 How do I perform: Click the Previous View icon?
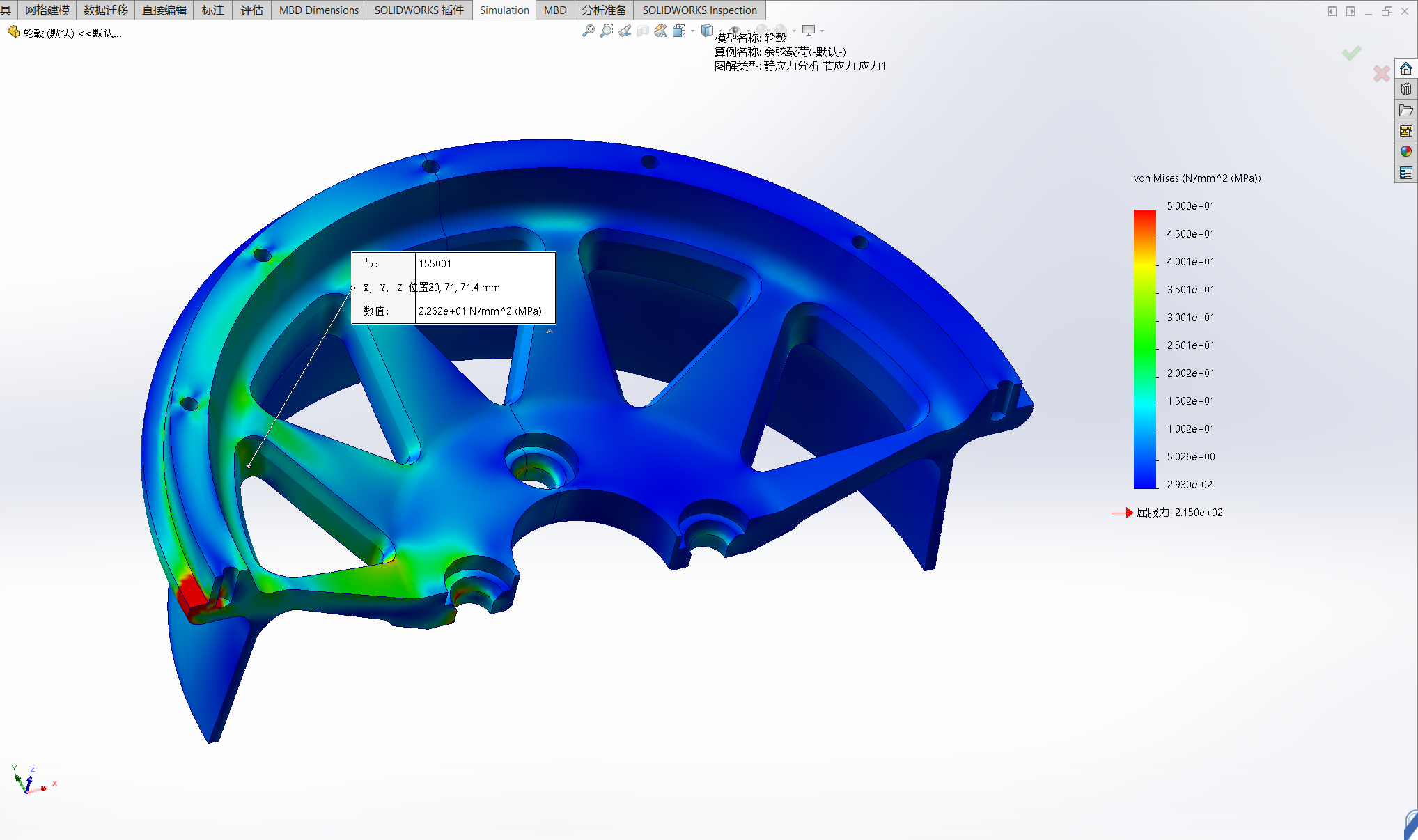tap(625, 31)
